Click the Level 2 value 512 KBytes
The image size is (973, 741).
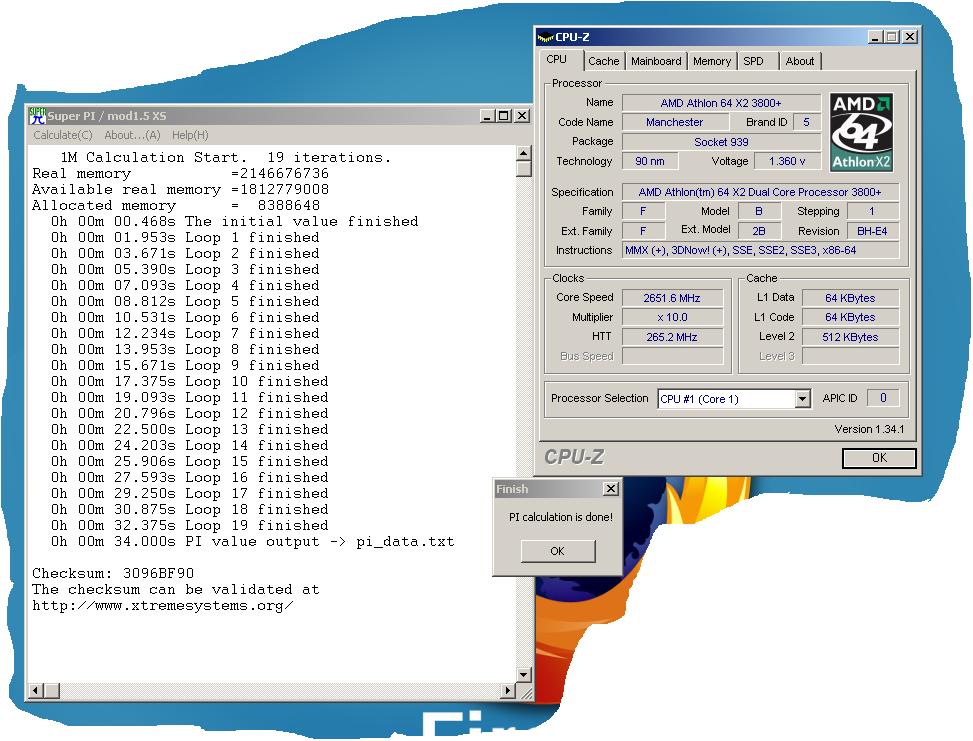tap(850, 337)
